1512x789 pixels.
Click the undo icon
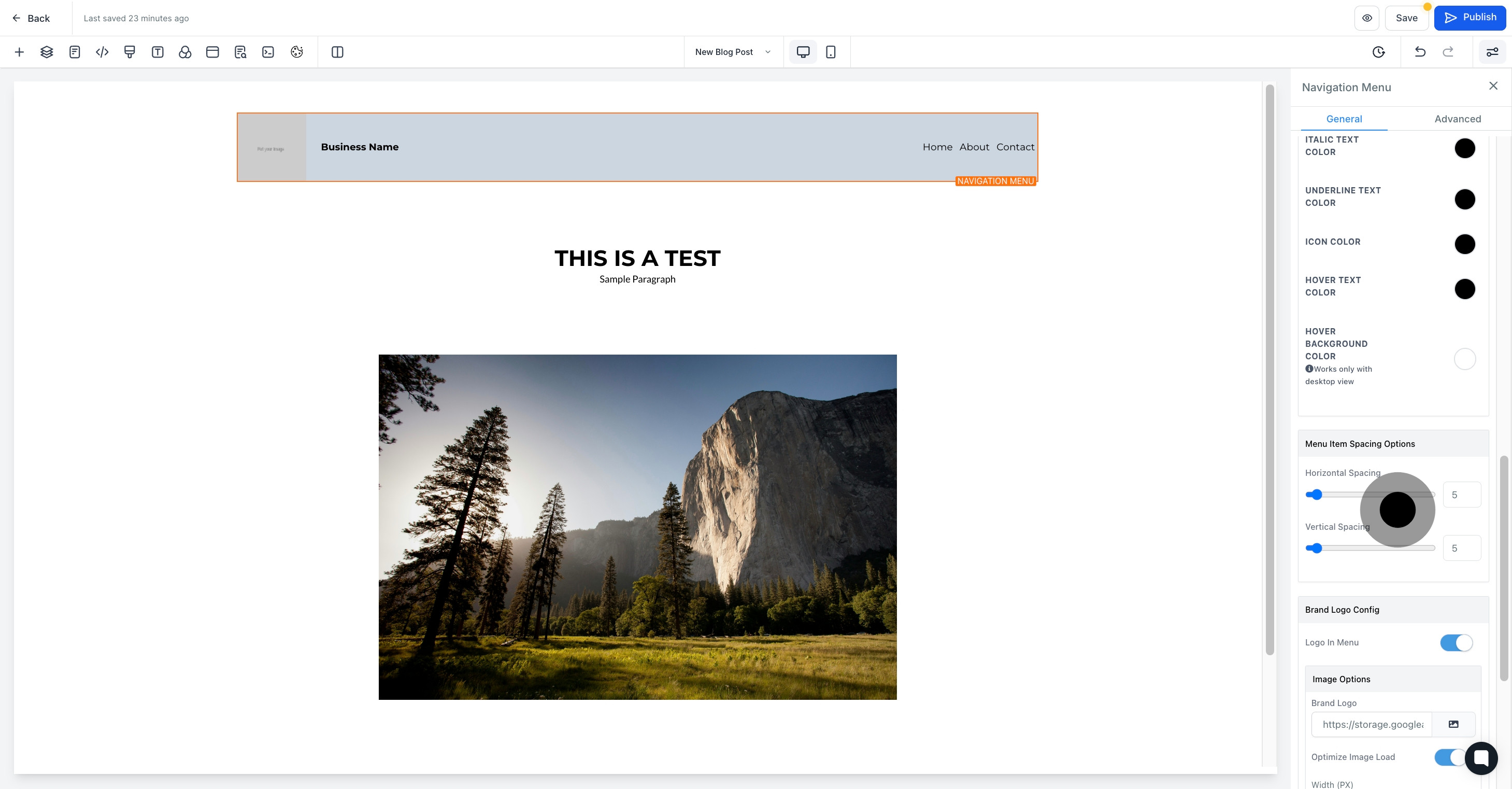pyautogui.click(x=1420, y=52)
